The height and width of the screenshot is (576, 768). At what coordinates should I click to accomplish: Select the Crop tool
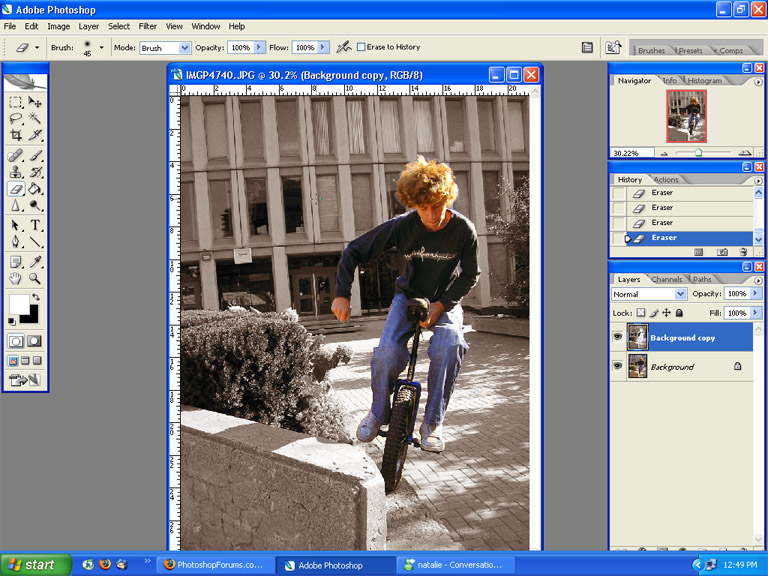[16, 134]
